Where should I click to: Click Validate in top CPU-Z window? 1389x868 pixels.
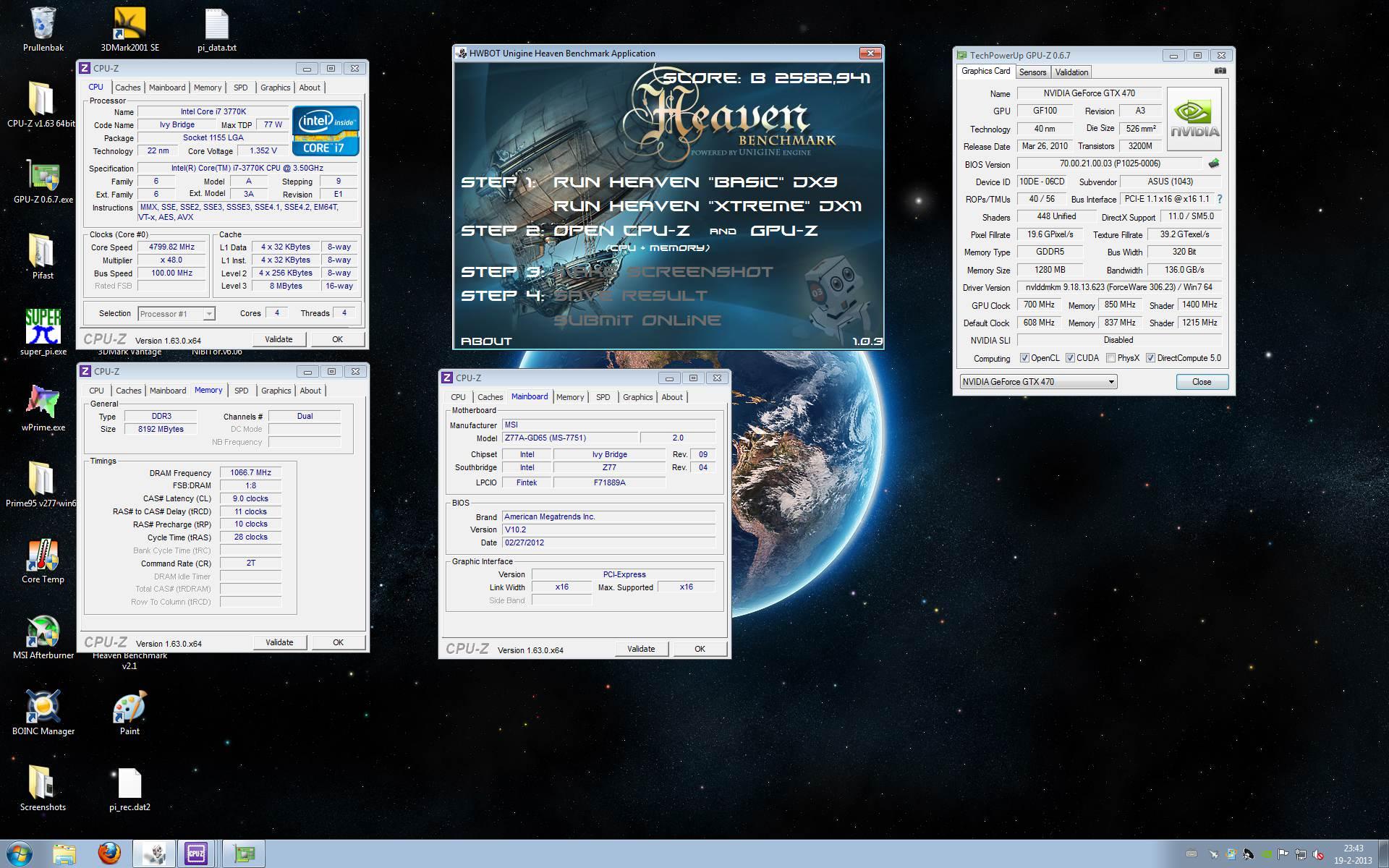click(x=279, y=339)
